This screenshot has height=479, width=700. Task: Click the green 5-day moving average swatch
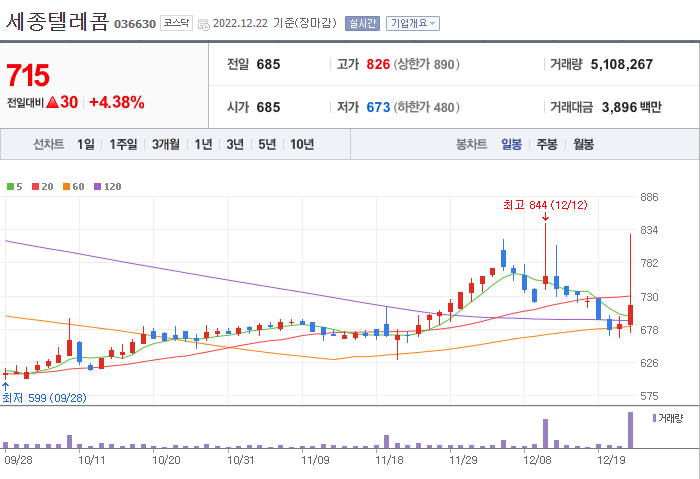point(10,187)
